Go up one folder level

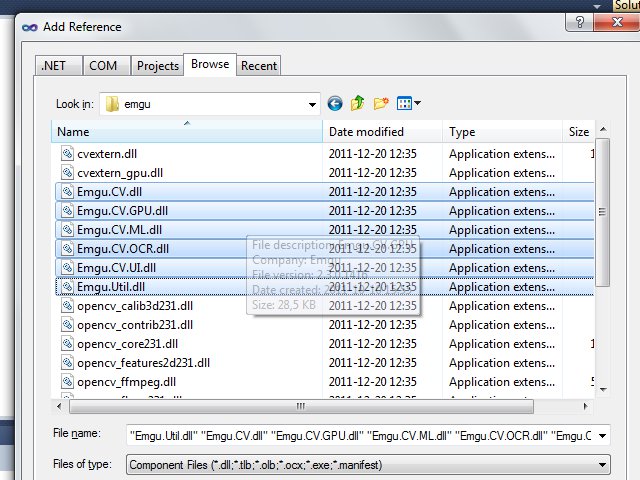tap(358, 103)
